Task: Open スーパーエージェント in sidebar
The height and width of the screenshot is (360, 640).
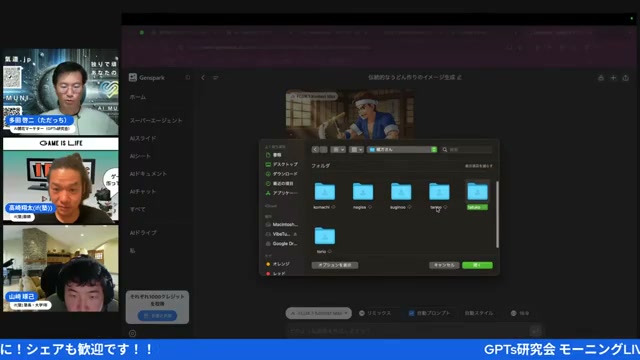Action: pyautogui.click(x=156, y=120)
